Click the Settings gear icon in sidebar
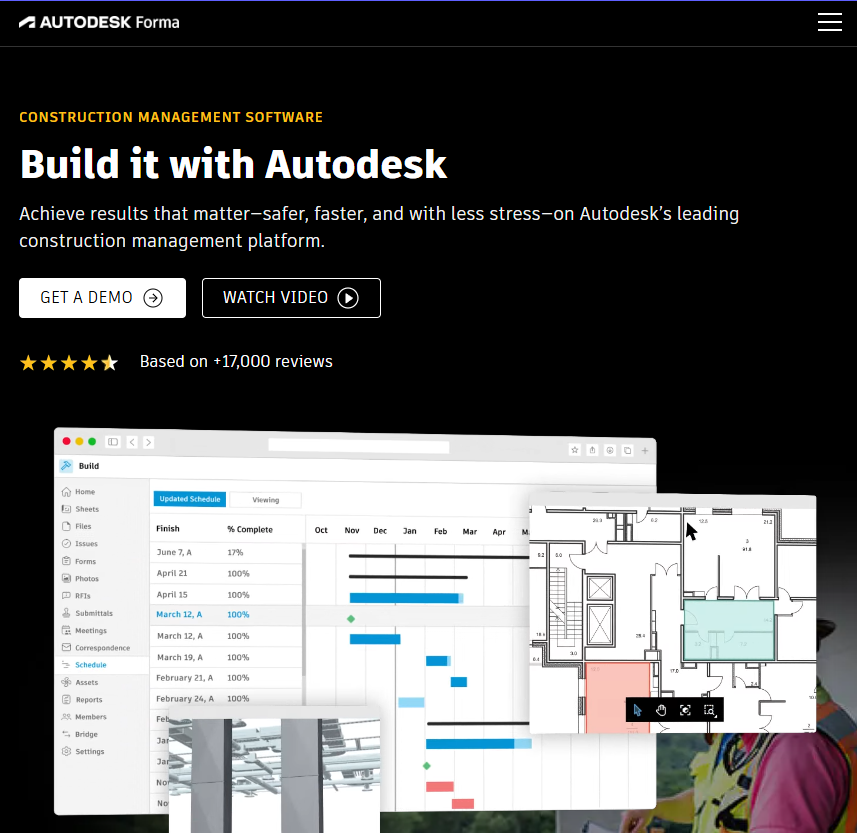857x833 pixels. [66, 751]
